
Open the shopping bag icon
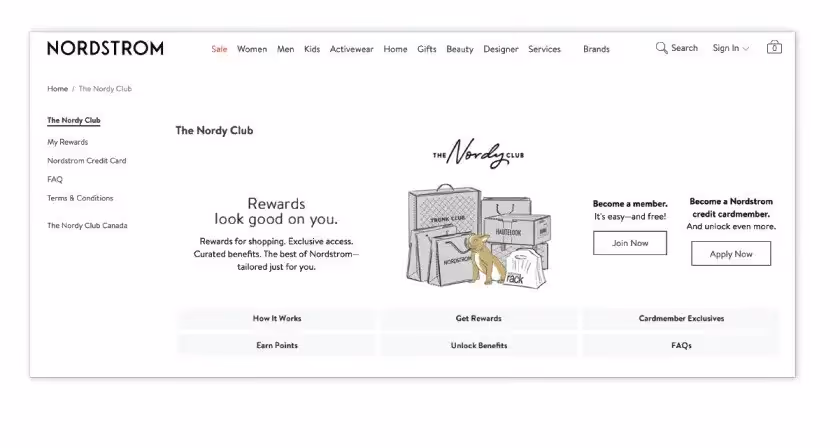[x=774, y=47]
